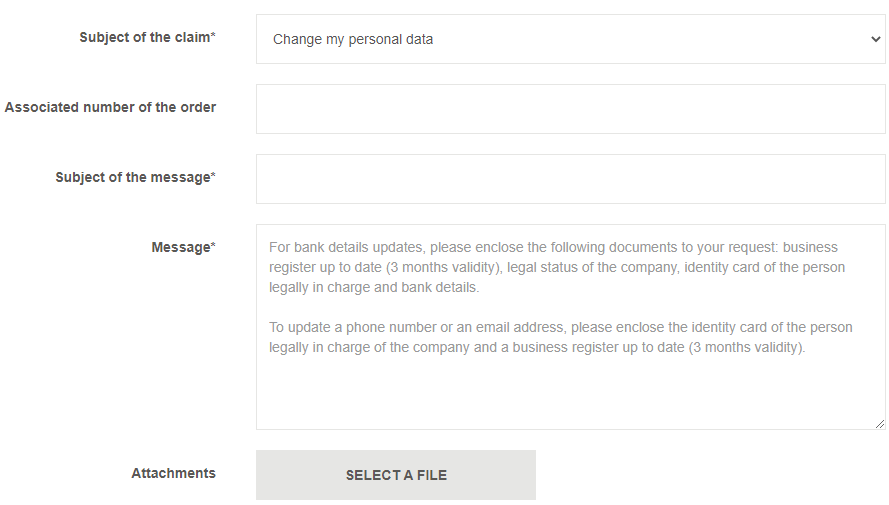Click the dropdown chevron arrow
Image resolution: width=889 pixels, height=505 pixels.
(x=876, y=39)
